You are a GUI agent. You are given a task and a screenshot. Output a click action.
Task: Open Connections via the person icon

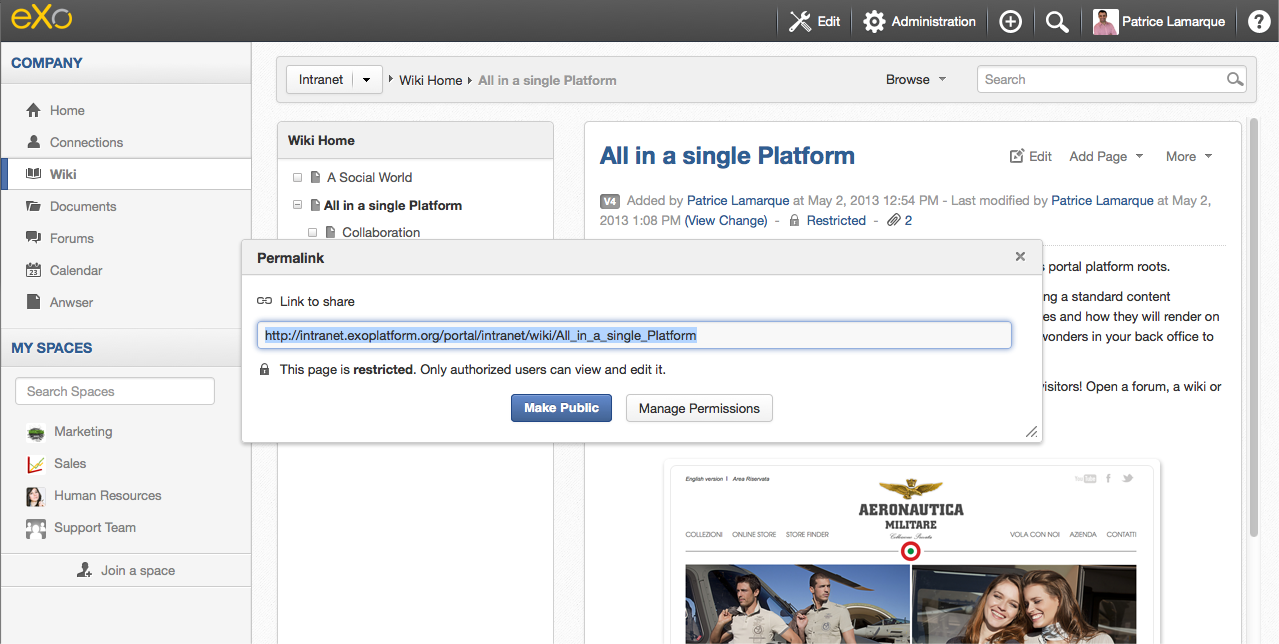pyautogui.click(x=33, y=142)
